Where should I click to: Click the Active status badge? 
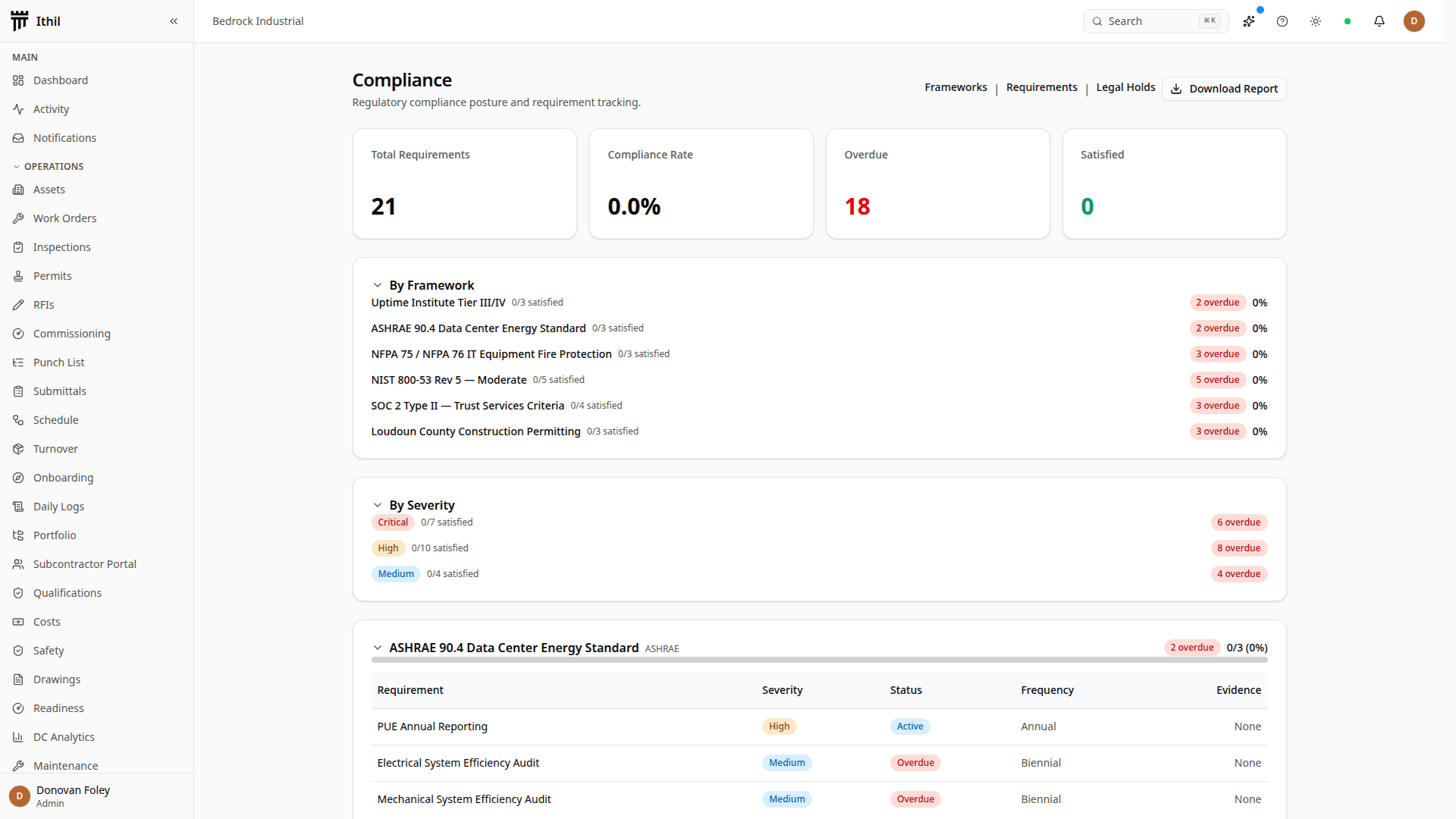point(910,726)
